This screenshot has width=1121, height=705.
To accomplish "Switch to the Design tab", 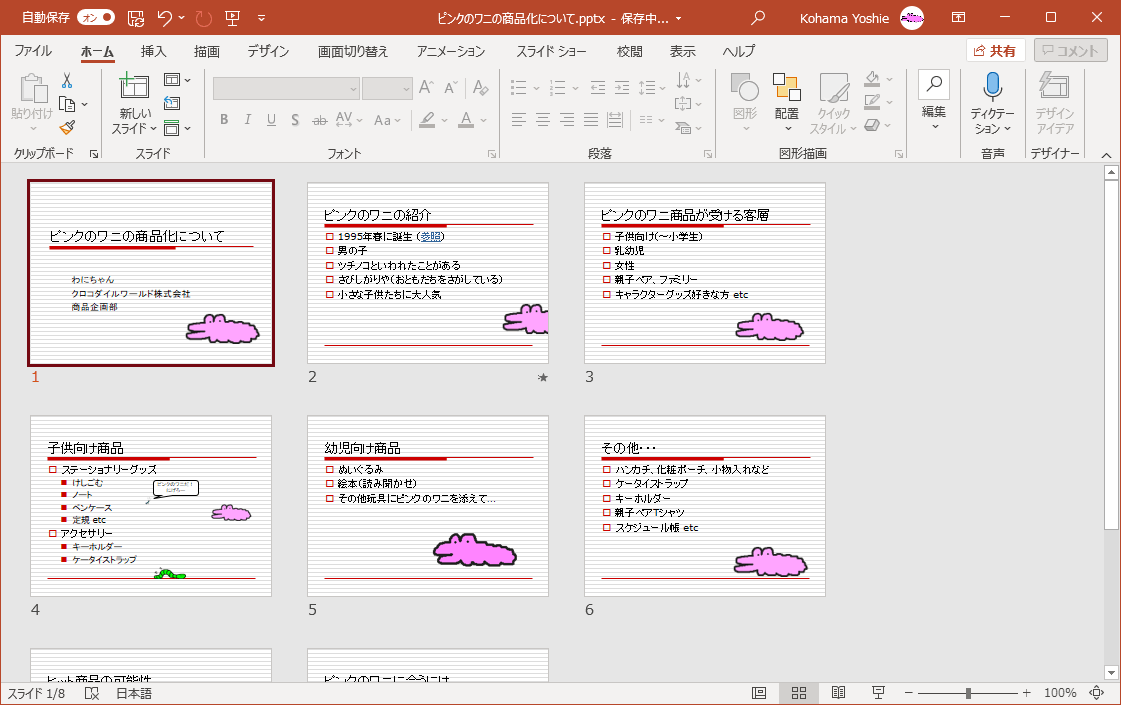I will pos(268,51).
